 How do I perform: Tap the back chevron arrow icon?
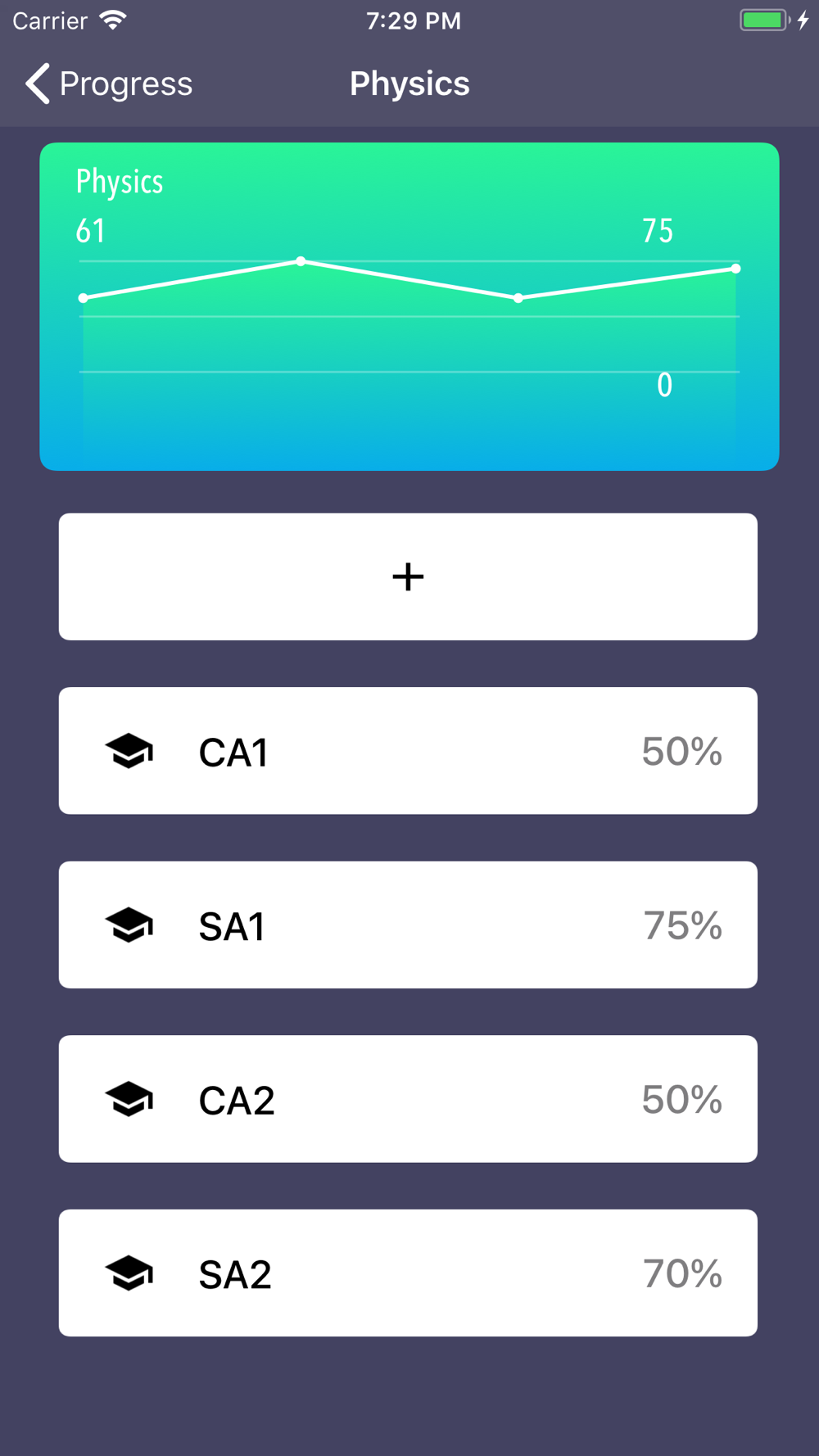coord(38,84)
